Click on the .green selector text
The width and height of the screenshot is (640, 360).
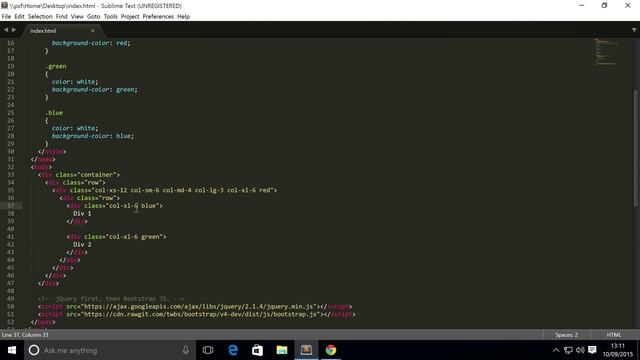[x=56, y=66]
